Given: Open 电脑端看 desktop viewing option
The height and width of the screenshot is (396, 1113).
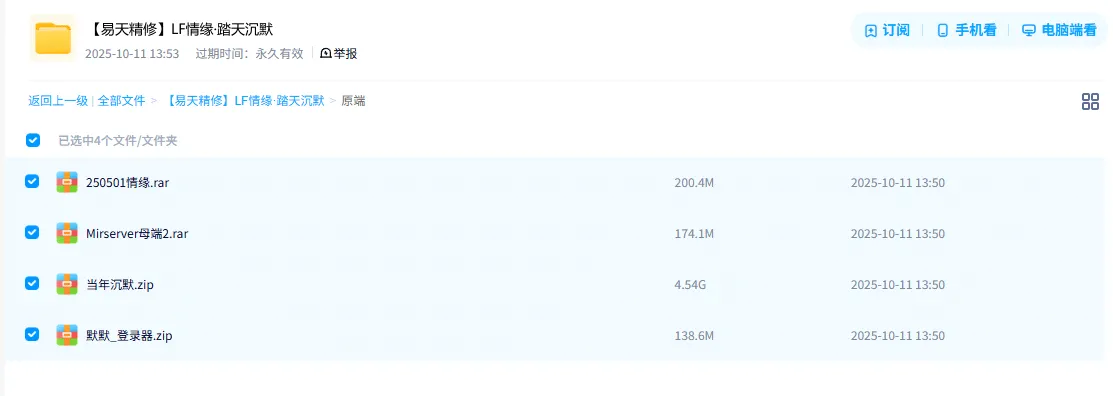Looking at the screenshot, I should 1059,31.
